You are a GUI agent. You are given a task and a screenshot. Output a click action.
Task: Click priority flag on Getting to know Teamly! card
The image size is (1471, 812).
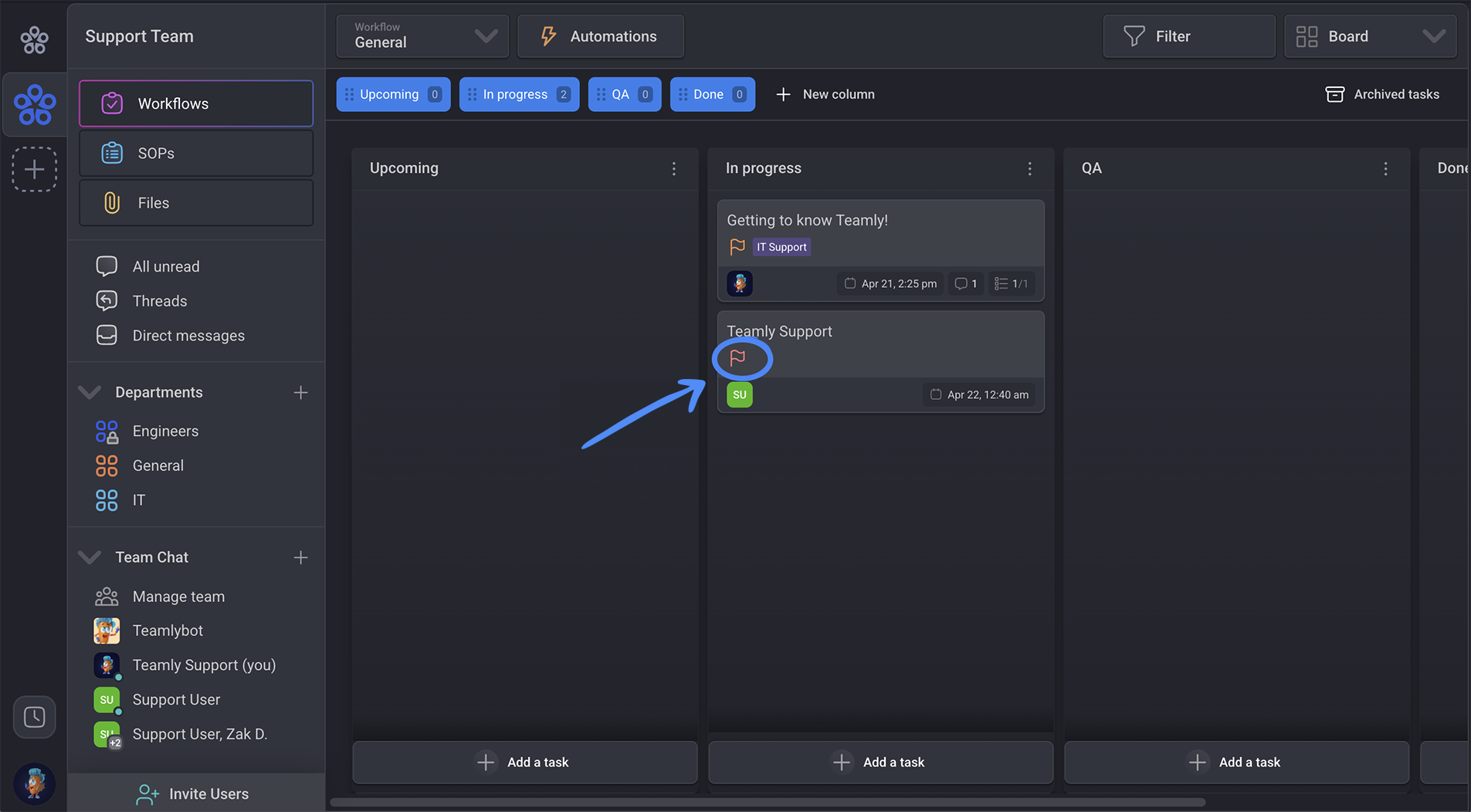coord(737,247)
